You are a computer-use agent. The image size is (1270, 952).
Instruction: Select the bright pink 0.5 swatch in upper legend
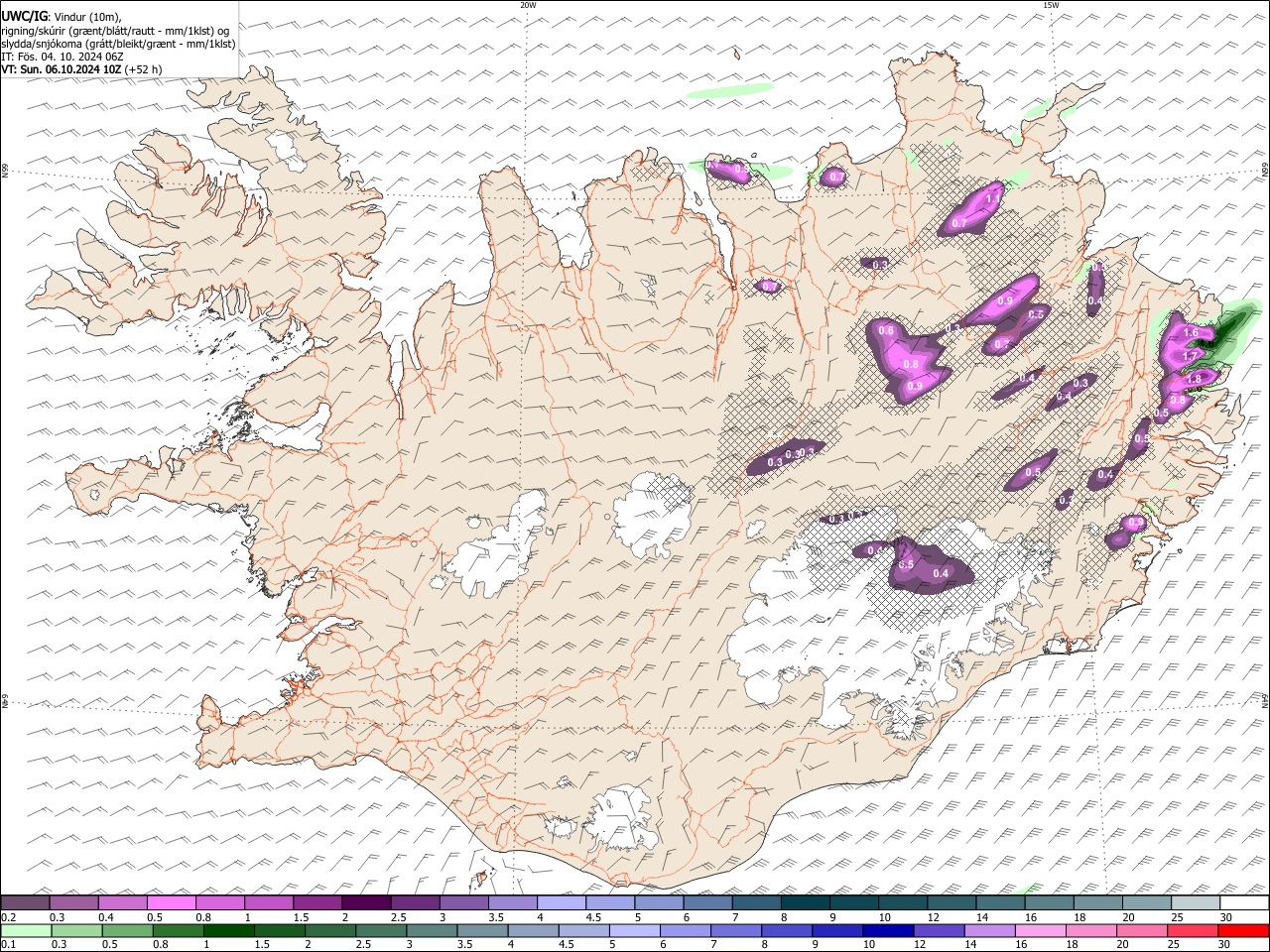click(x=171, y=903)
